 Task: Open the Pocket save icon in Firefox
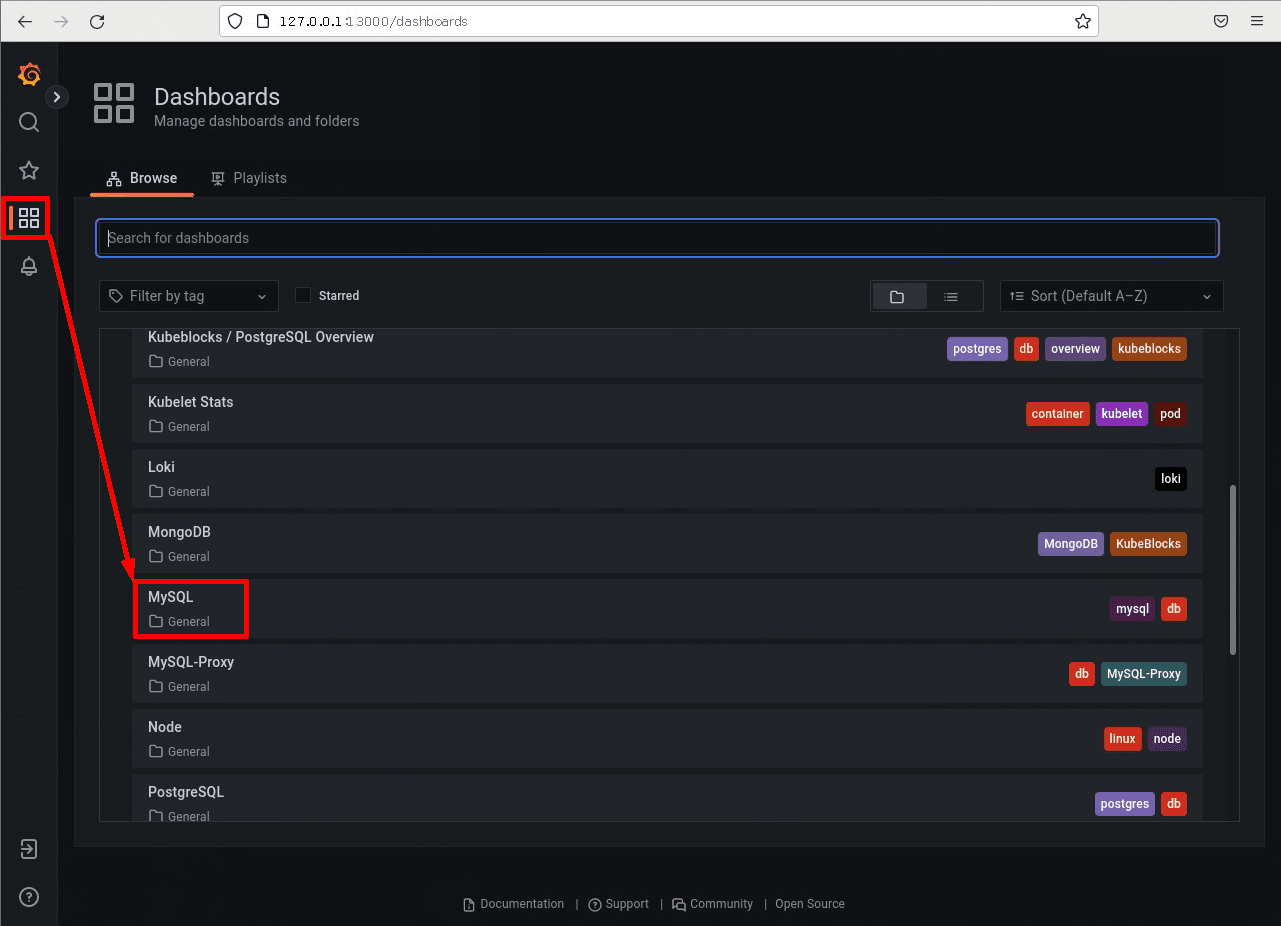(x=1221, y=21)
